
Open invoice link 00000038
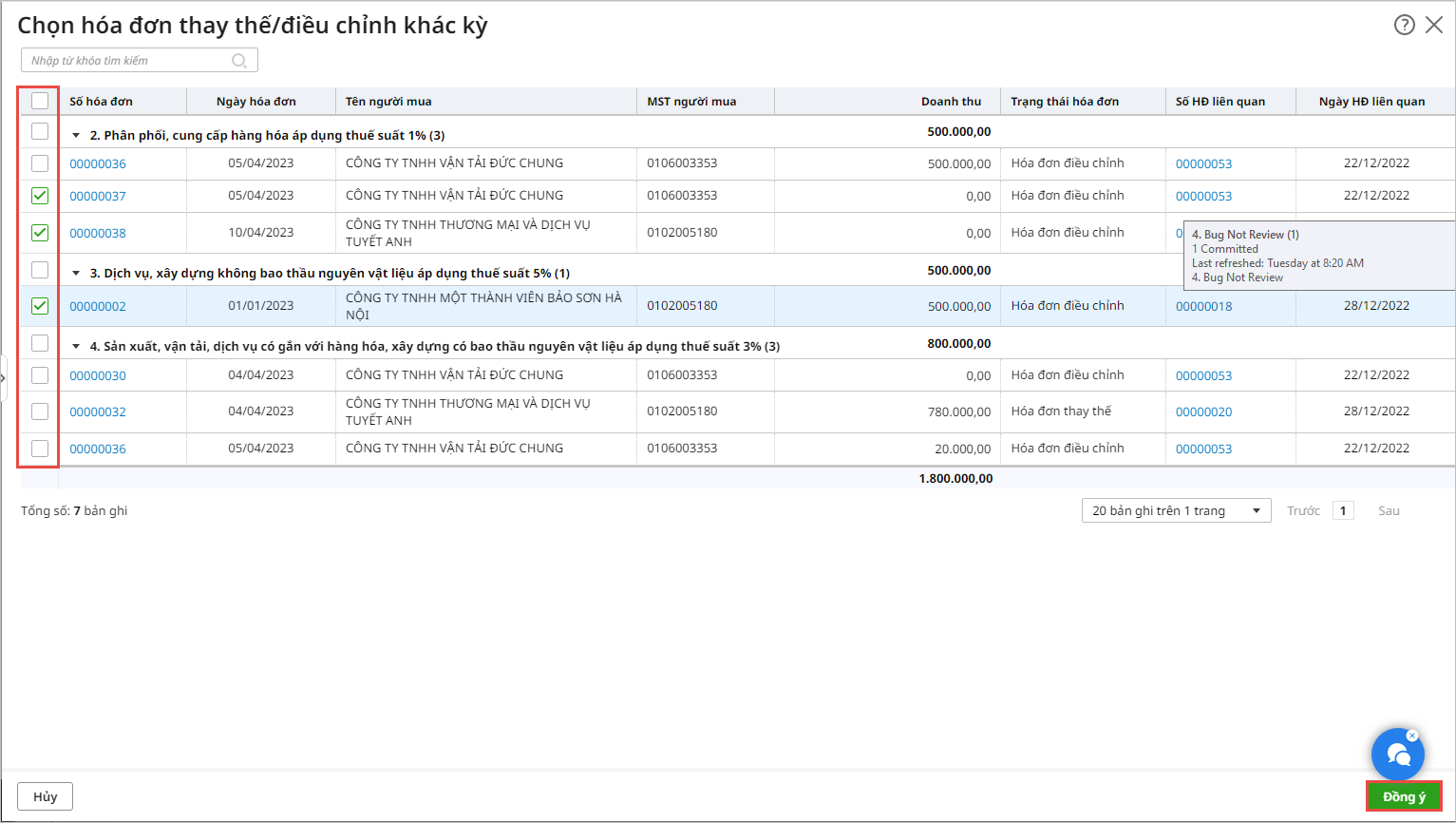[x=98, y=233]
